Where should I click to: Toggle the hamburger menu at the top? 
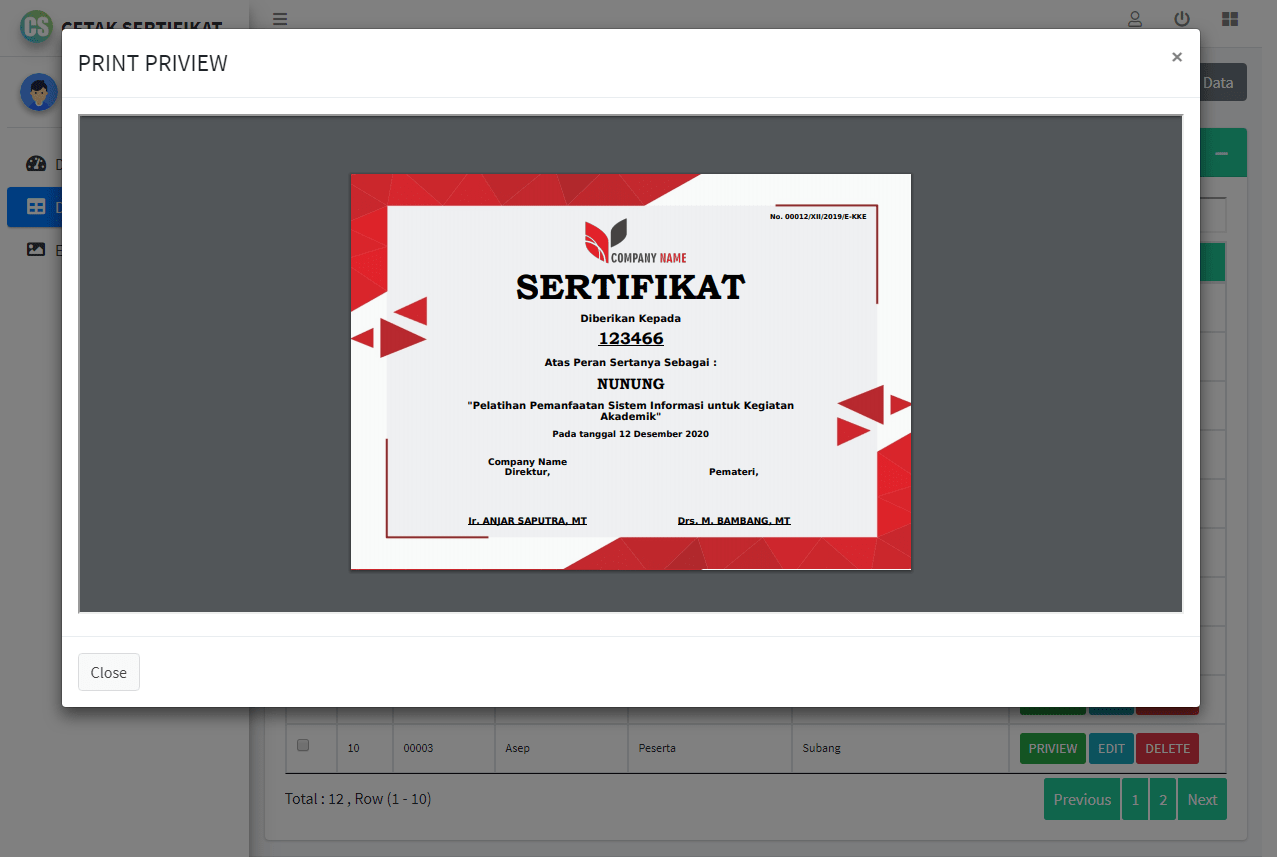(x=279, y=19)
